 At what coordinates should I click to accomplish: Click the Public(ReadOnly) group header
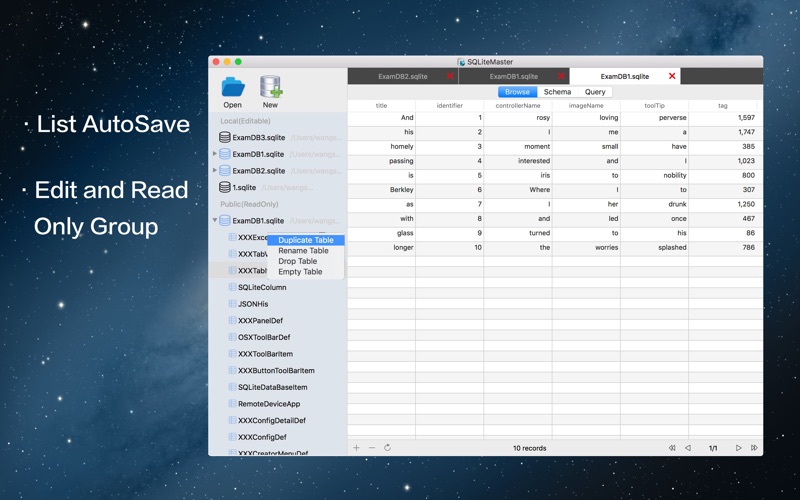(249, 204)
